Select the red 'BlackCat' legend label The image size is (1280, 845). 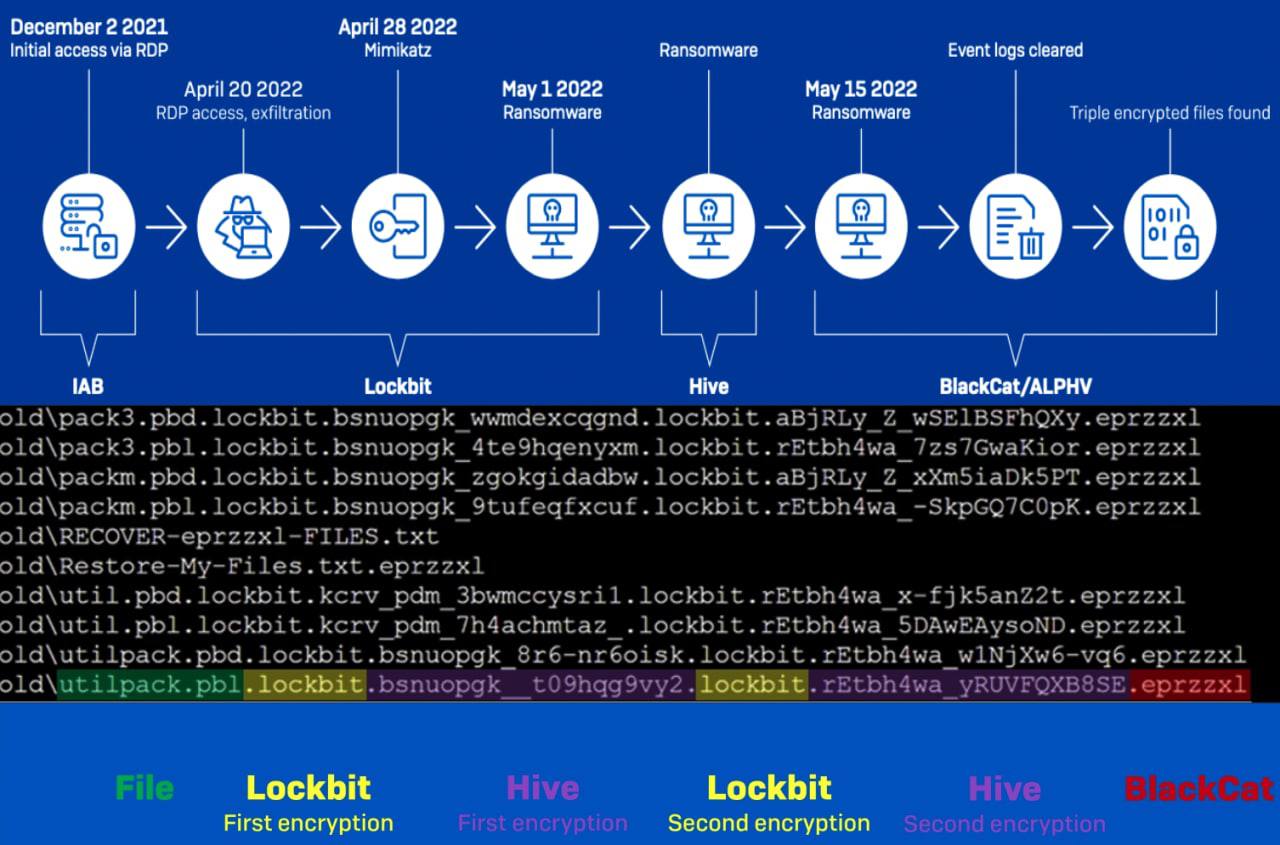click(1199, 788)
